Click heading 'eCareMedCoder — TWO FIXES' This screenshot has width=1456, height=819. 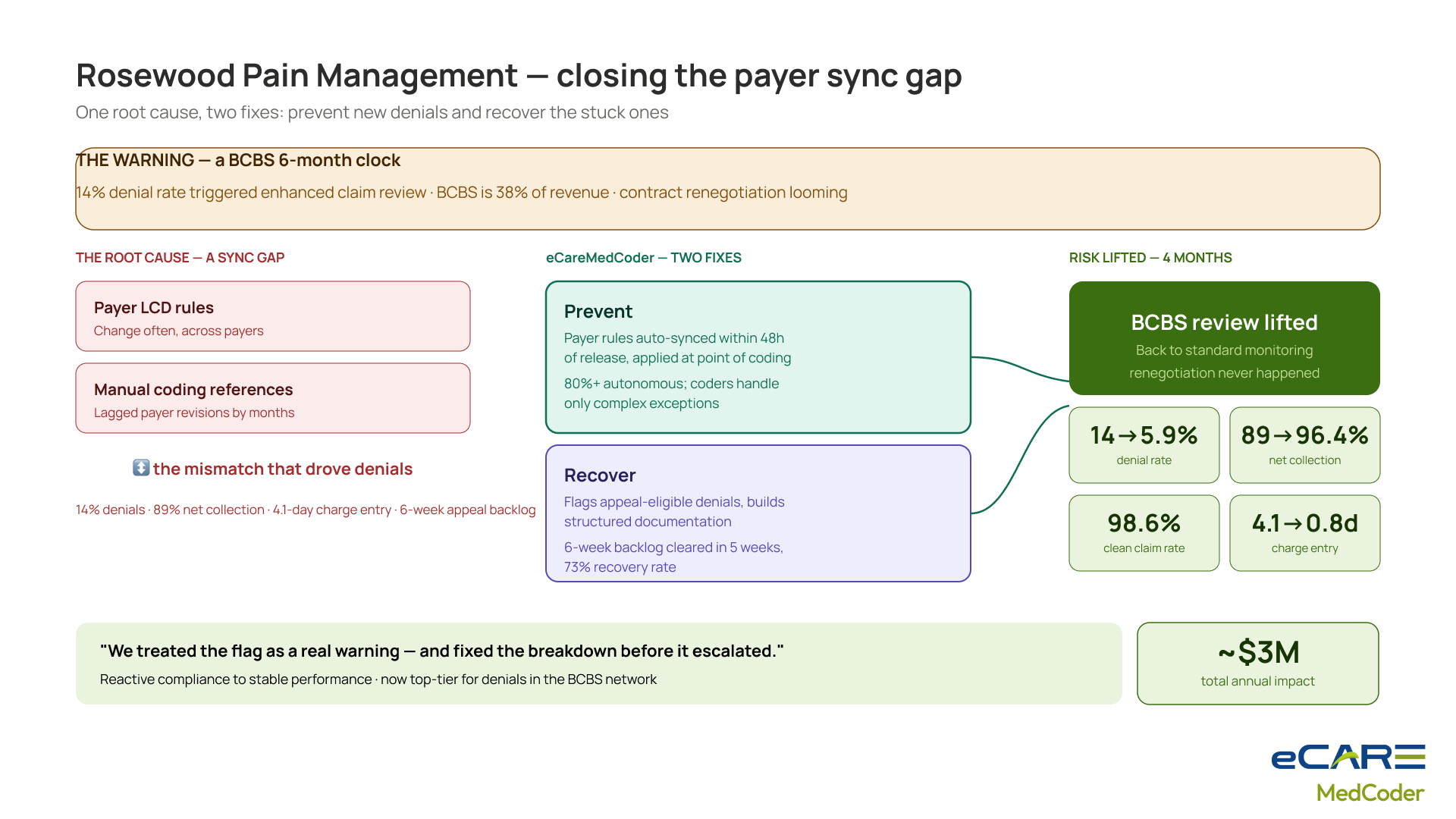coord(644,258)
